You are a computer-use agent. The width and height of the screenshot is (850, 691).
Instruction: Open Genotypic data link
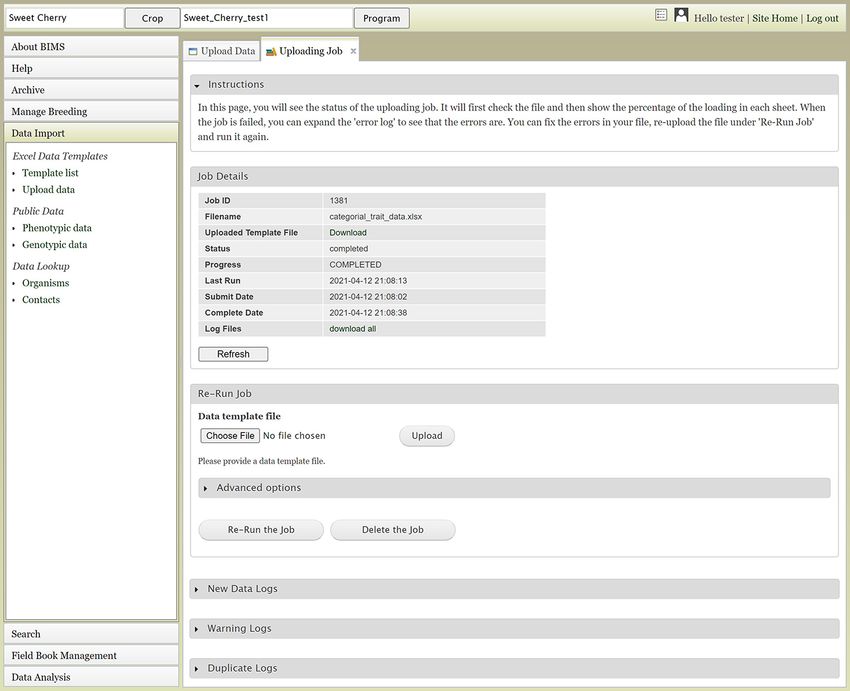coord(55,245)
